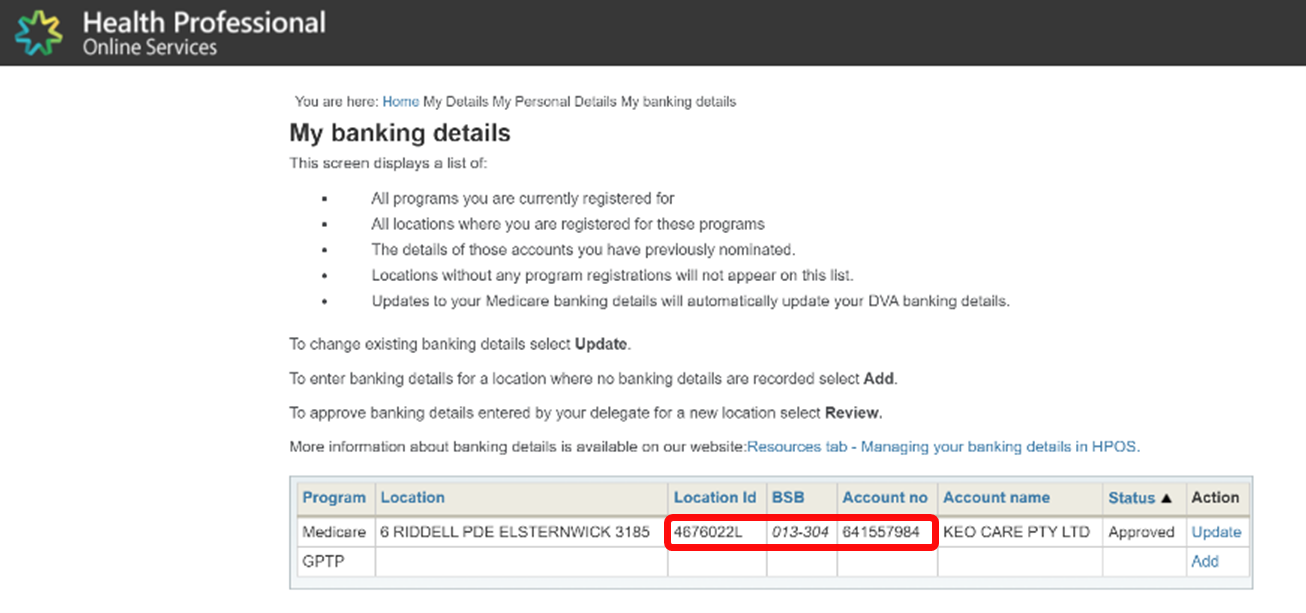
Task: Sort by the Account no column header
Action: 885,498
